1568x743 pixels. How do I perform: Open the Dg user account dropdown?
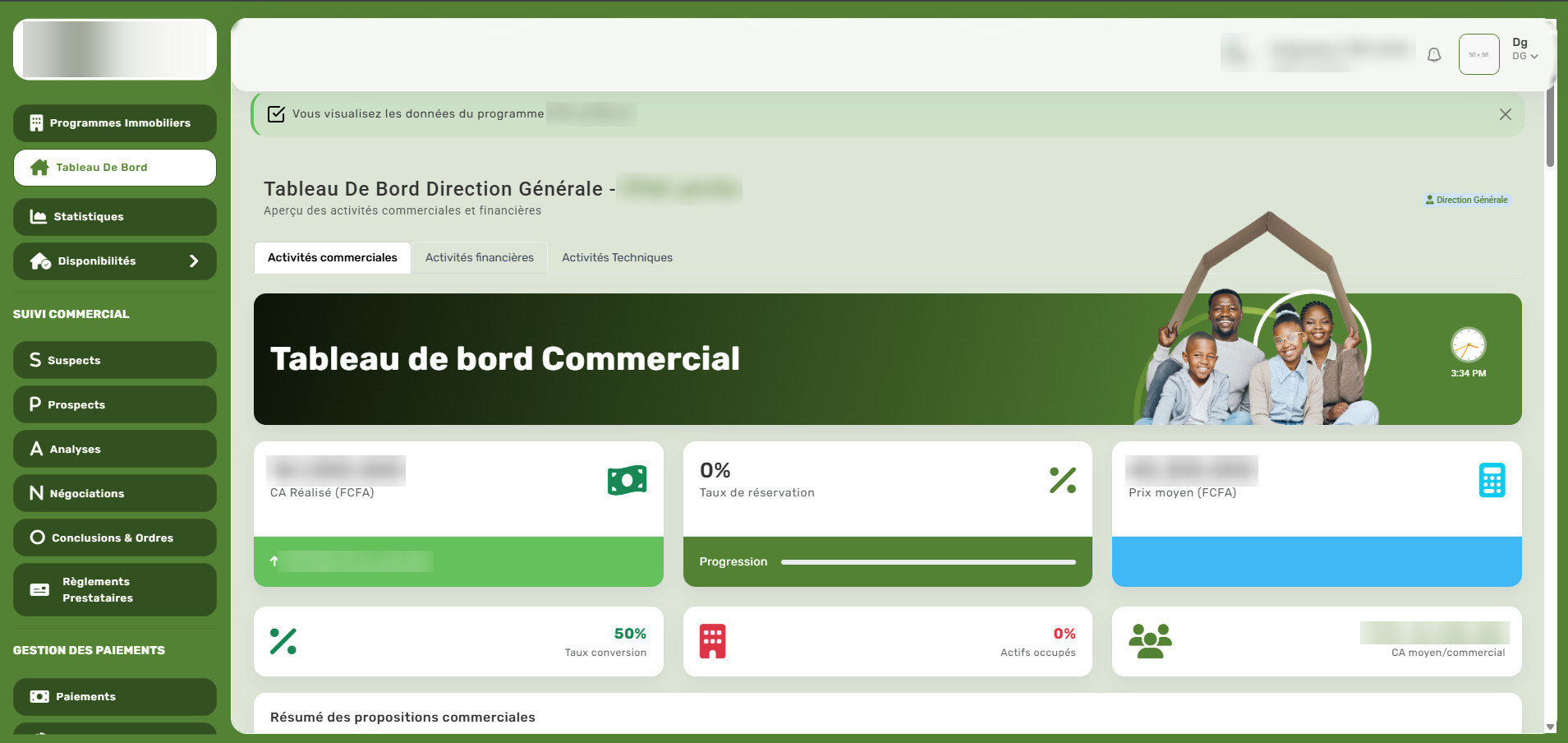(1524, 49)
